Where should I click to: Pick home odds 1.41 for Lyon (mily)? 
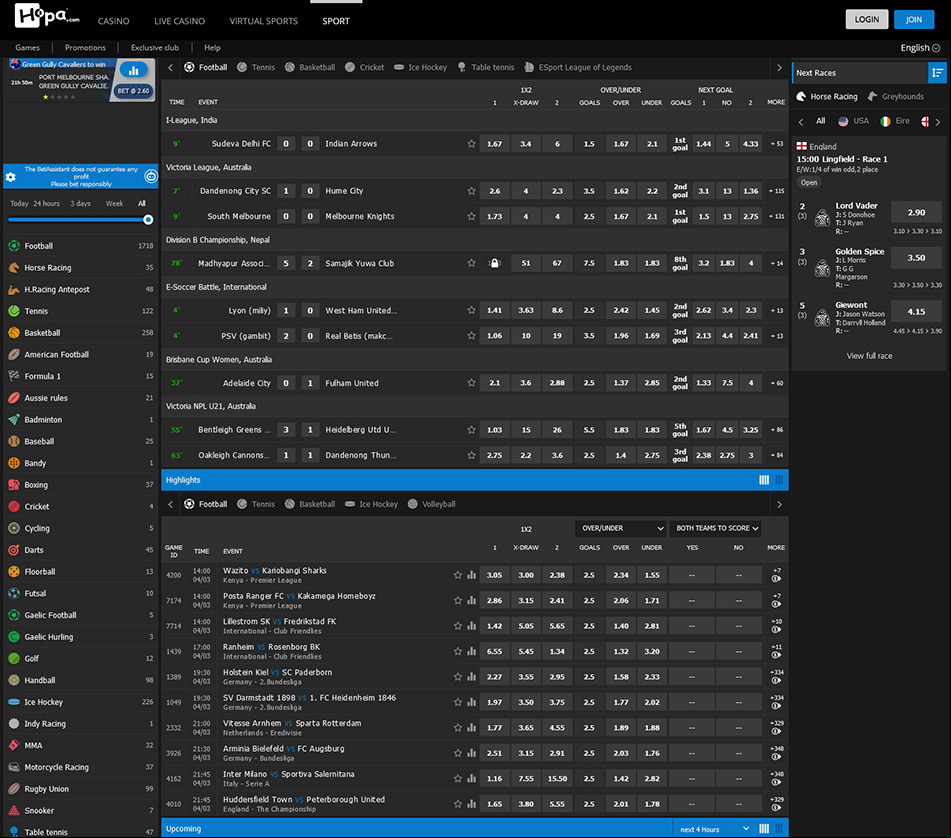click(494, 310)
